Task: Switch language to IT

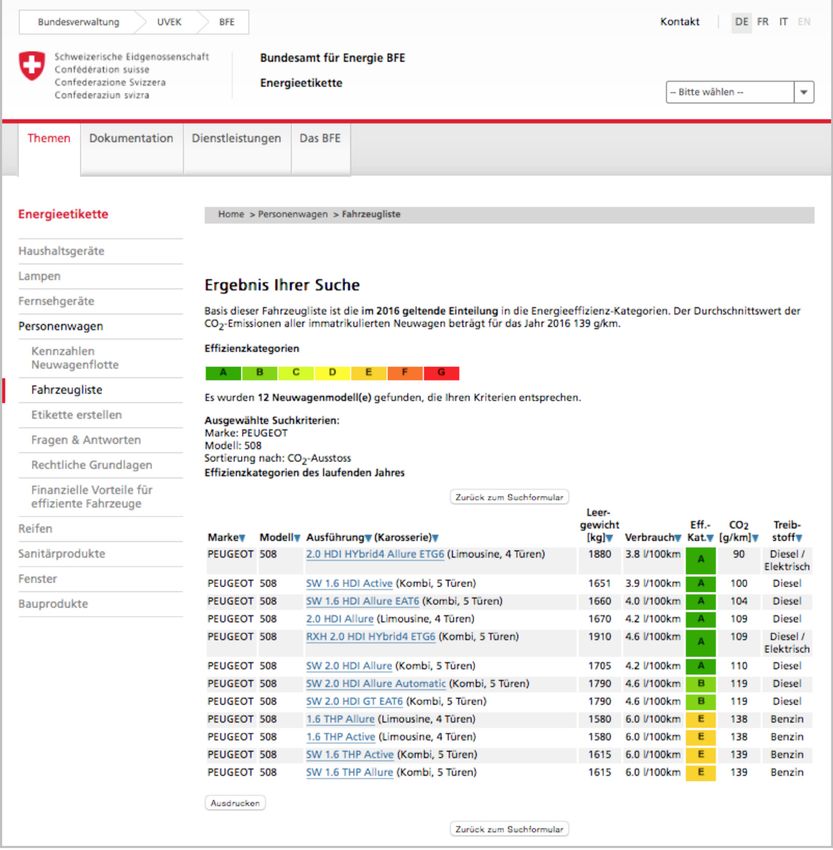Action: point(783,22)
